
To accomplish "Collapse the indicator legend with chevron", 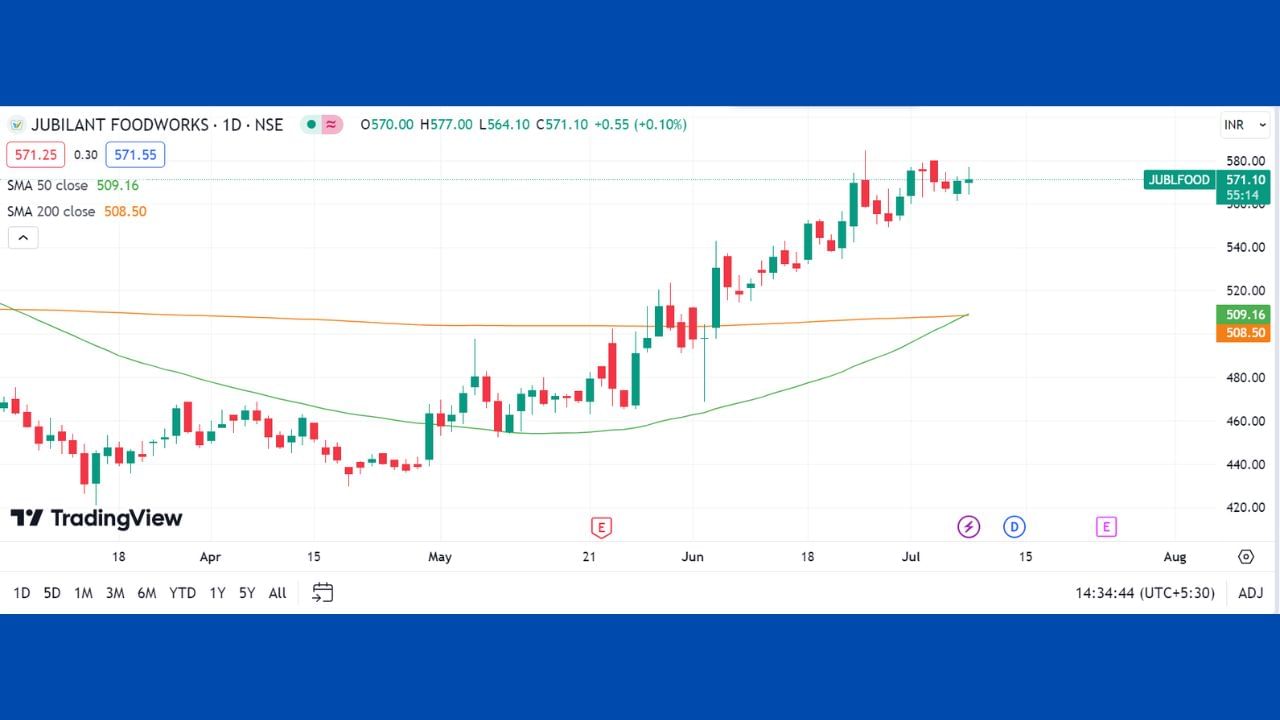I will pyautogui.click(x=23, y=238).
